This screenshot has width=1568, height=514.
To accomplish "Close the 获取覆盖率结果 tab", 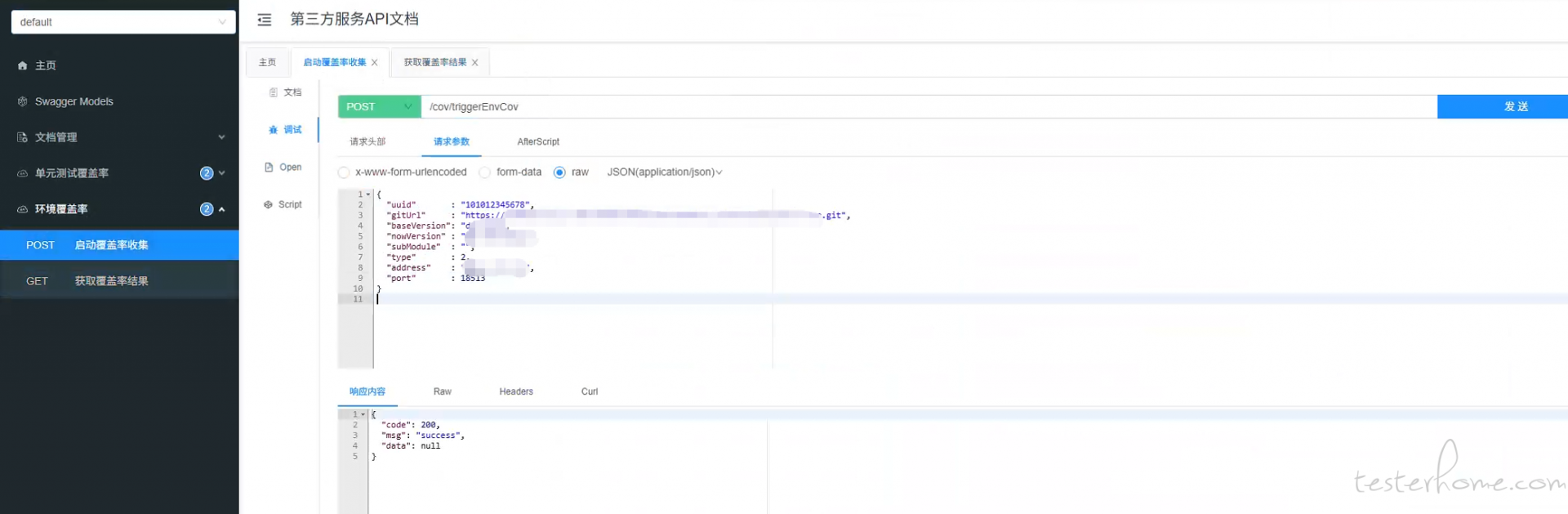I will (475, 63).
